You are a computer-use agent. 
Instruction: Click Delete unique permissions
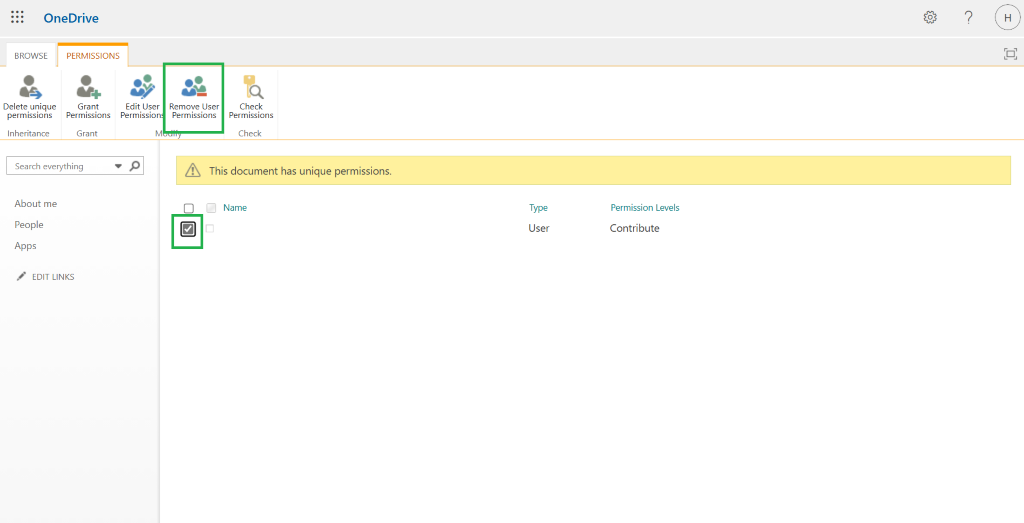point(29,97)
